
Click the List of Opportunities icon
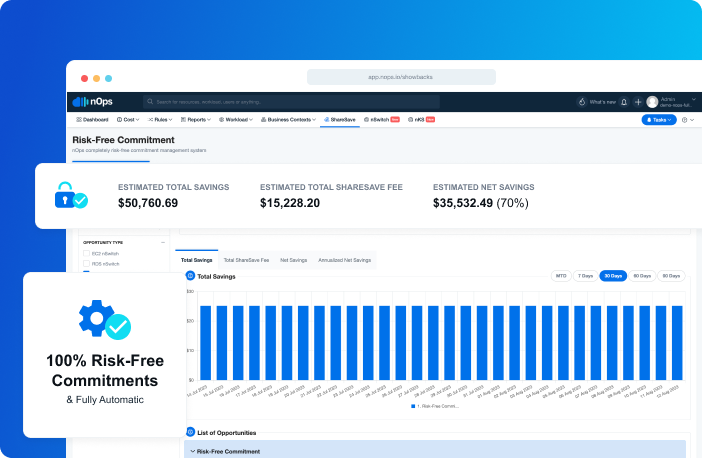(x=190, y=432)
